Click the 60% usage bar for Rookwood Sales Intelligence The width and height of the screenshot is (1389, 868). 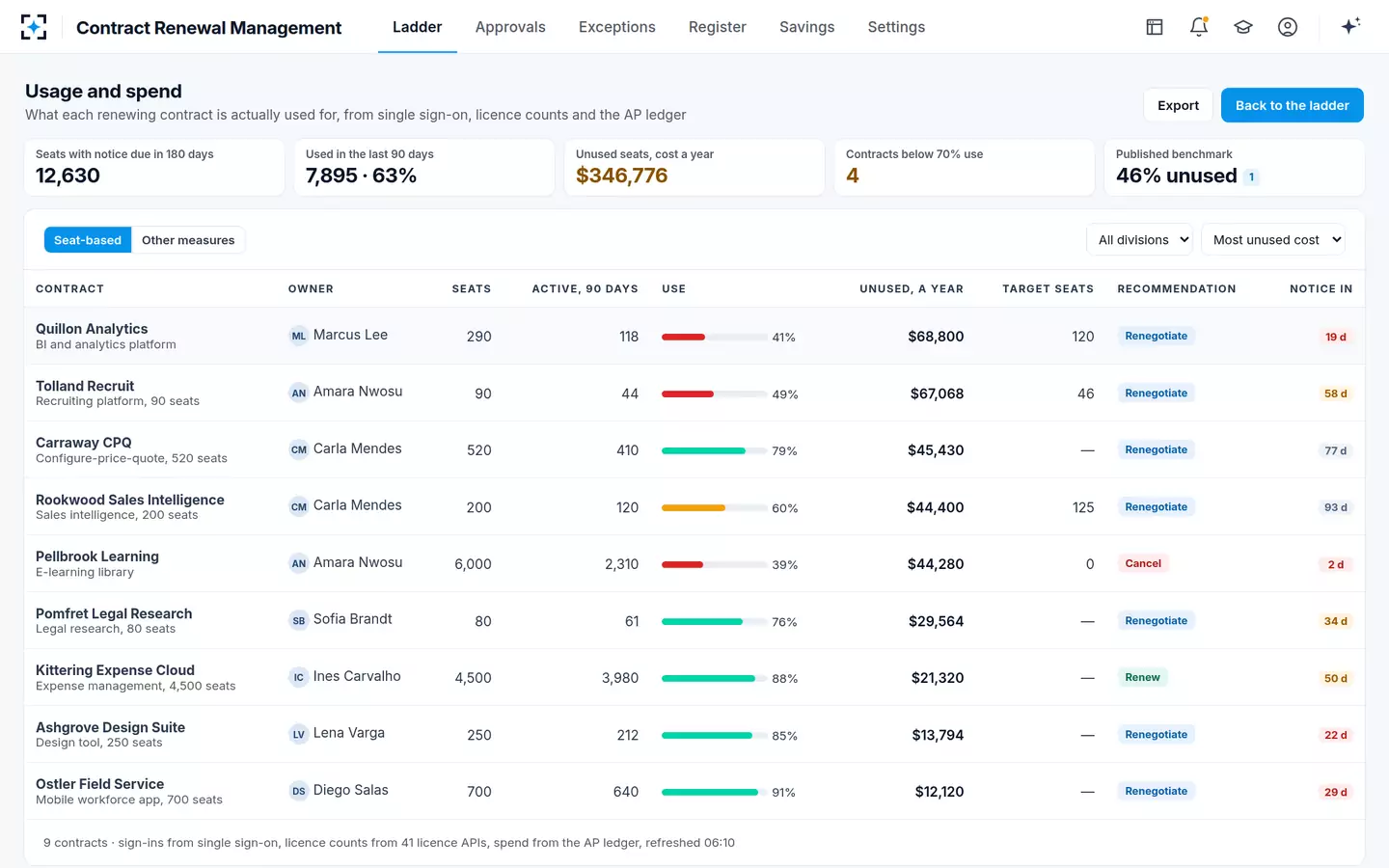click(x=714, y=507)
